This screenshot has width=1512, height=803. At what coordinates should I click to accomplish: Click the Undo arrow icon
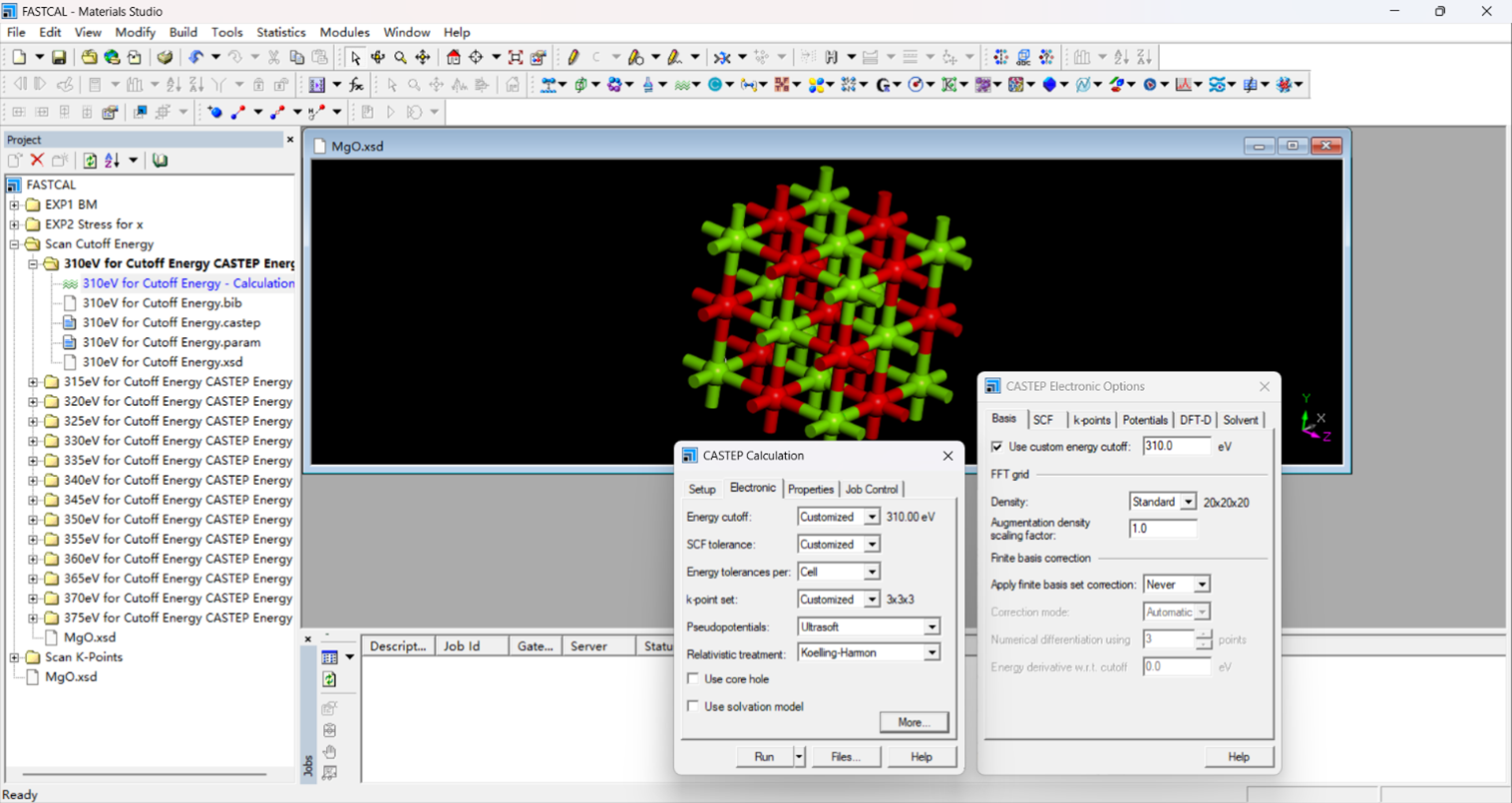tap(195, 58)
